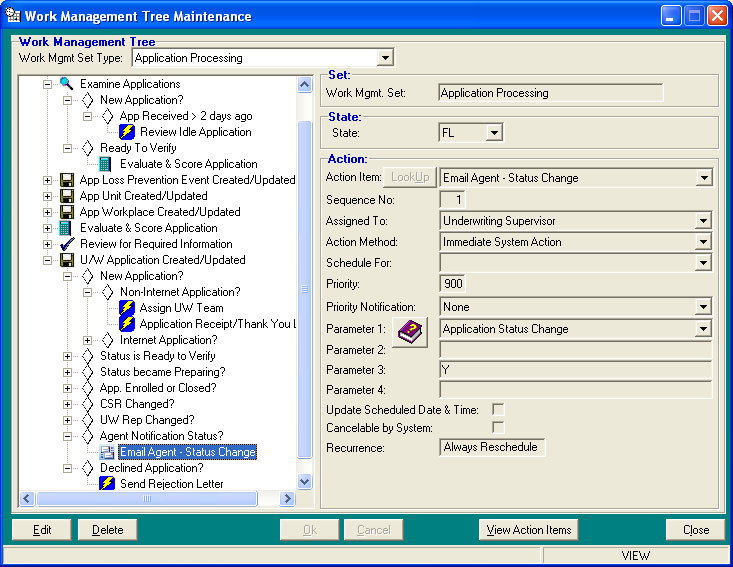Click the lightning icon for Review Idle Application
Image resolution: width=733 pixels, height=567 pixels.
(x=127, y=132)
